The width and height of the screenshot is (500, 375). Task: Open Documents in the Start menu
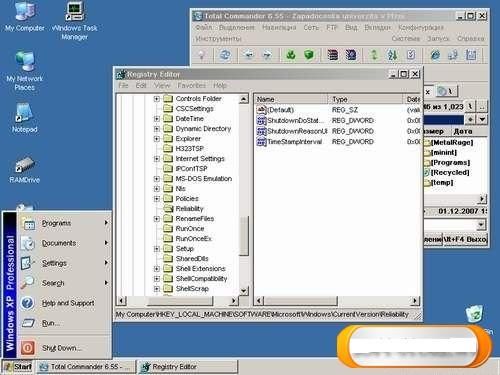click(64, 243)
